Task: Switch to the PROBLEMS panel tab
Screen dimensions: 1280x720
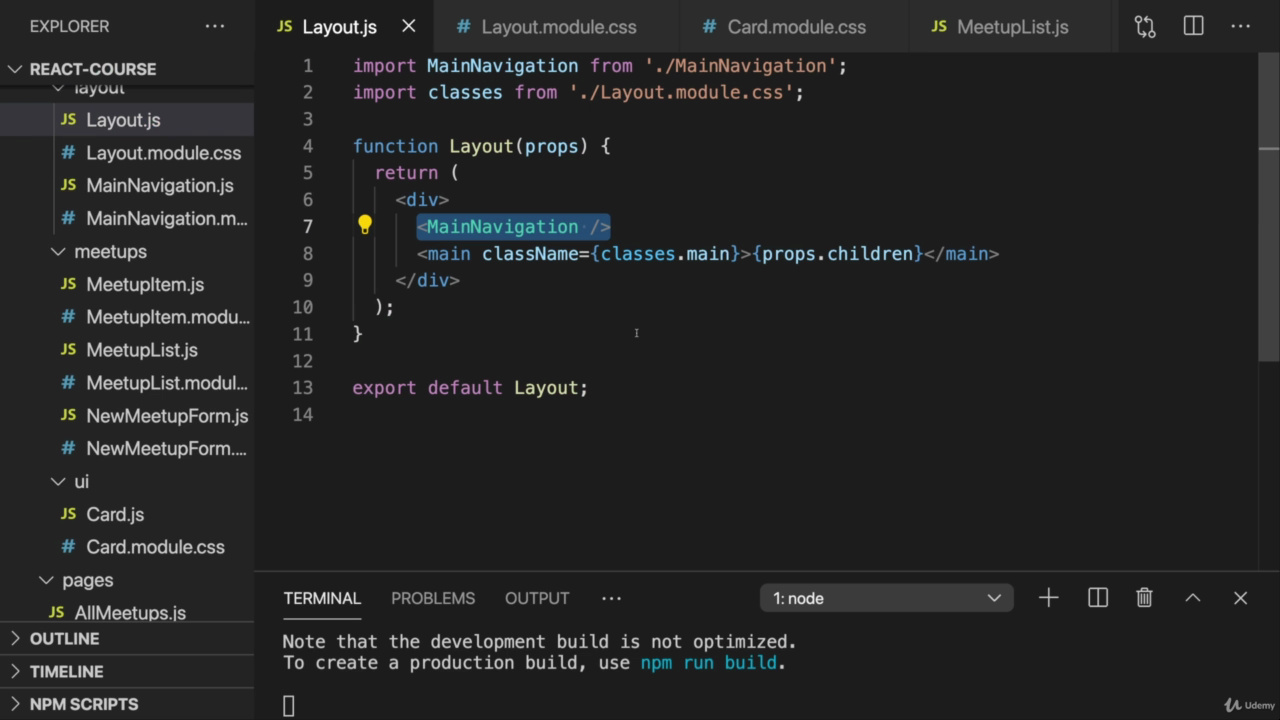Action: (433, 598)
